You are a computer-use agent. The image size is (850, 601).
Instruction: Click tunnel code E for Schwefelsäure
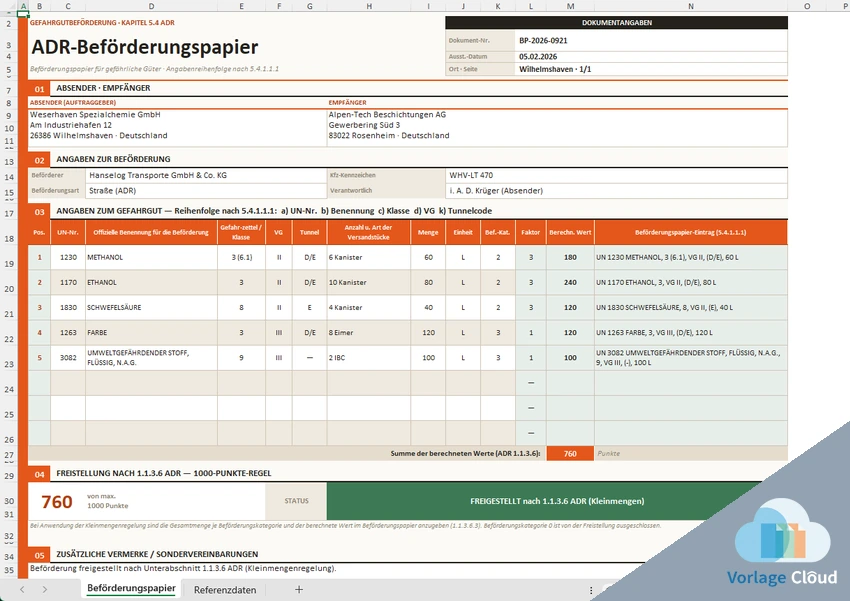coord(310,307)
